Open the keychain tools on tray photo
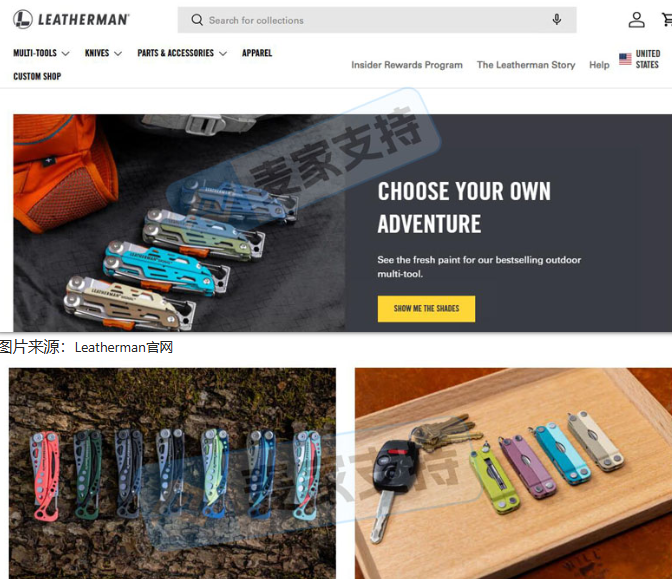 pyautogui.click(x=513, y=473)
